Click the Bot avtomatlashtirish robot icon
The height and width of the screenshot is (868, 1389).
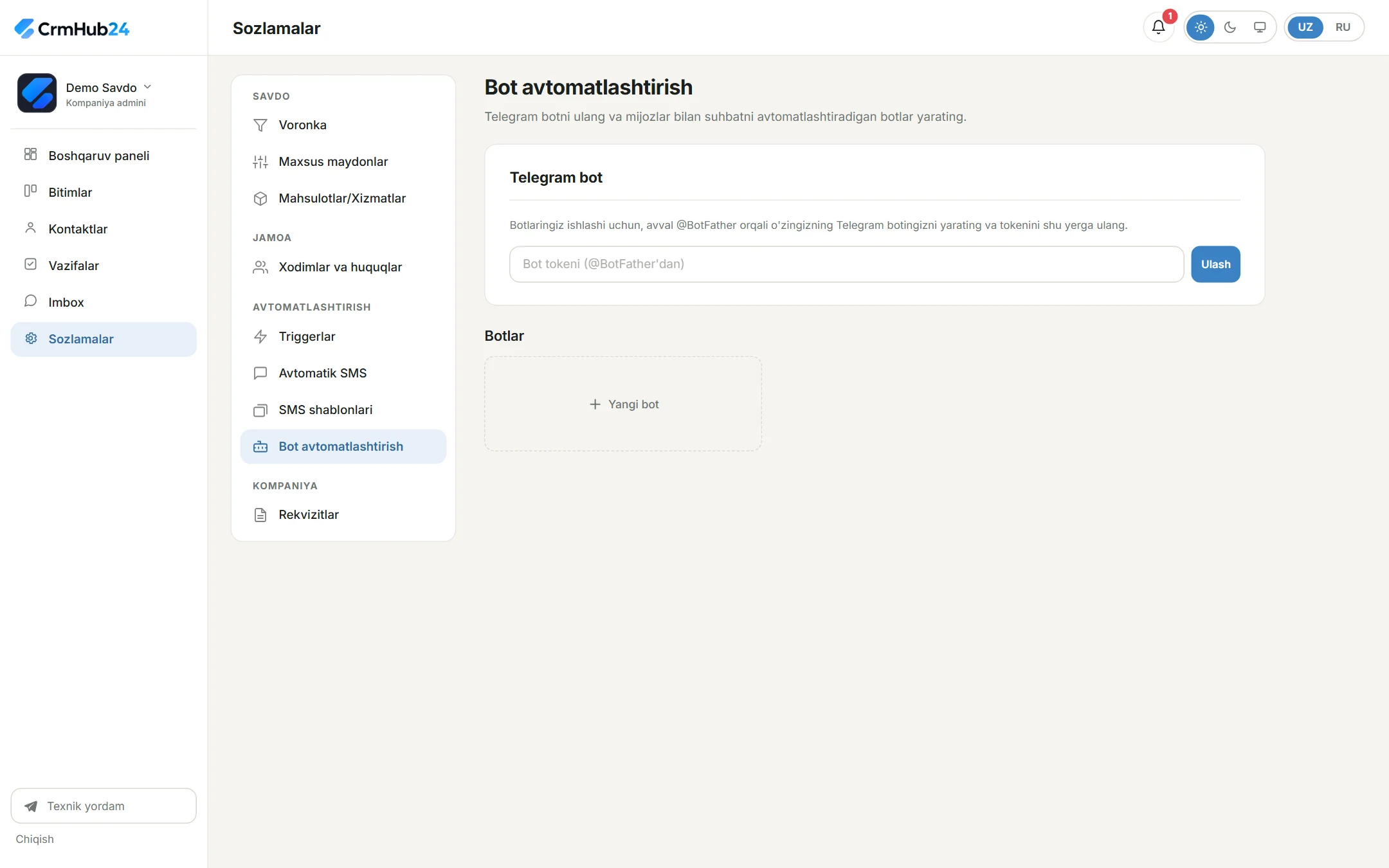[x=260, y=447]
